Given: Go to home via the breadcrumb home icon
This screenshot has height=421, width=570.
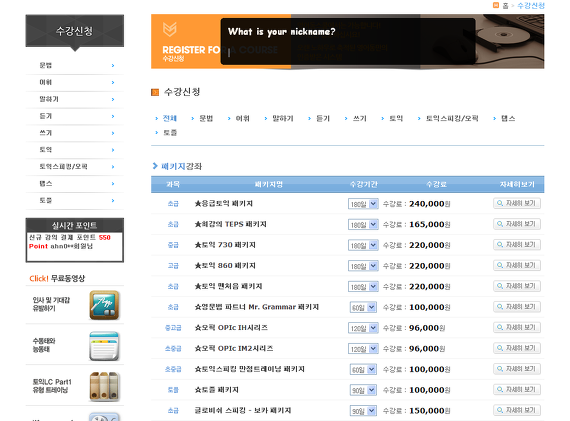Looking at the screenshot, I should pyautogui.click(x=496, y=5).
